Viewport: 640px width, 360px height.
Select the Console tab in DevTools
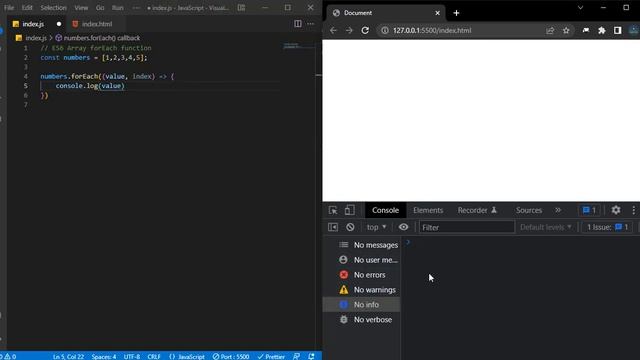pyautogui.click(x=385, y=210)
